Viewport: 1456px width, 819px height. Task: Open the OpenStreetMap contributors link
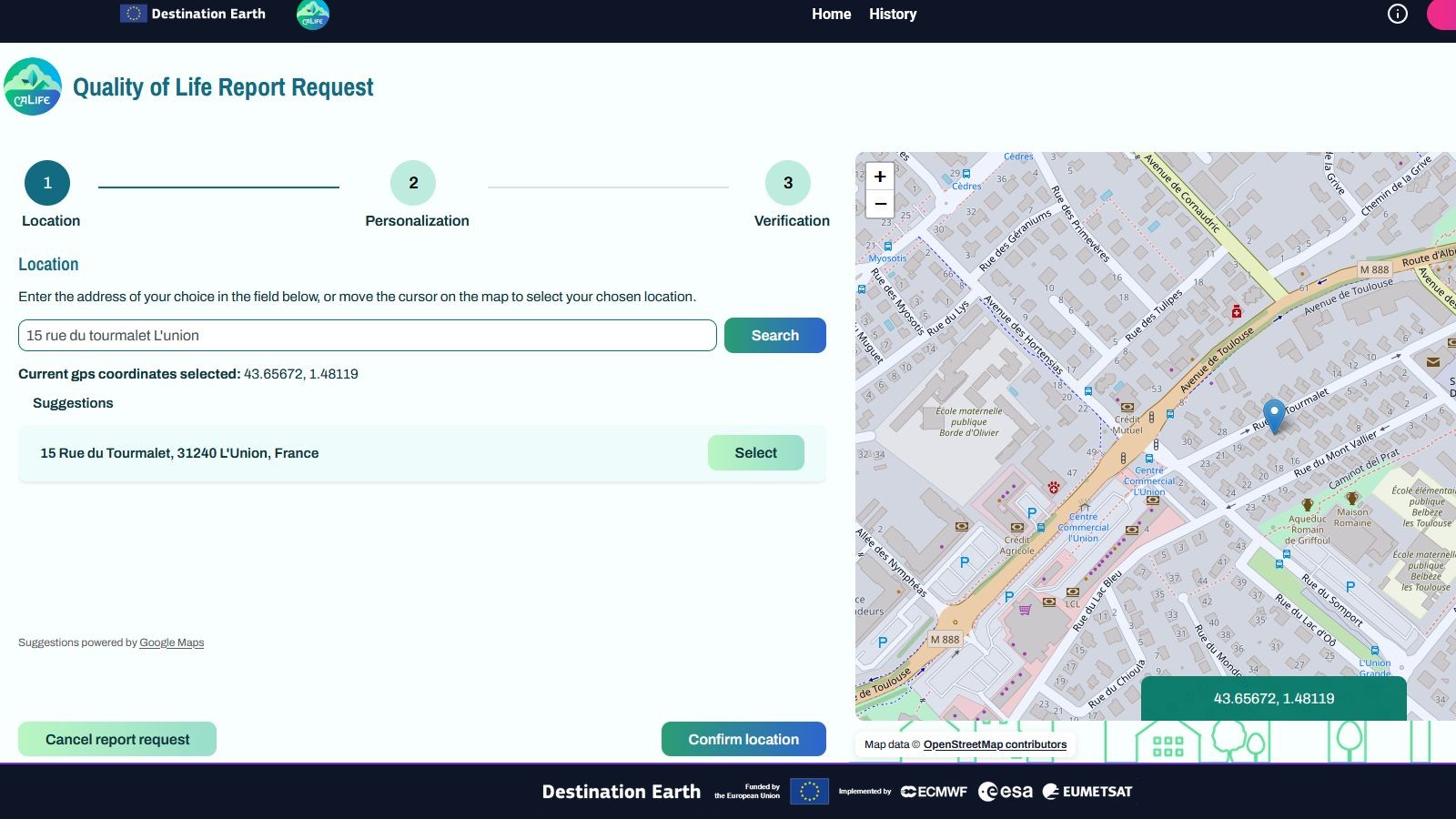[995, 744]
